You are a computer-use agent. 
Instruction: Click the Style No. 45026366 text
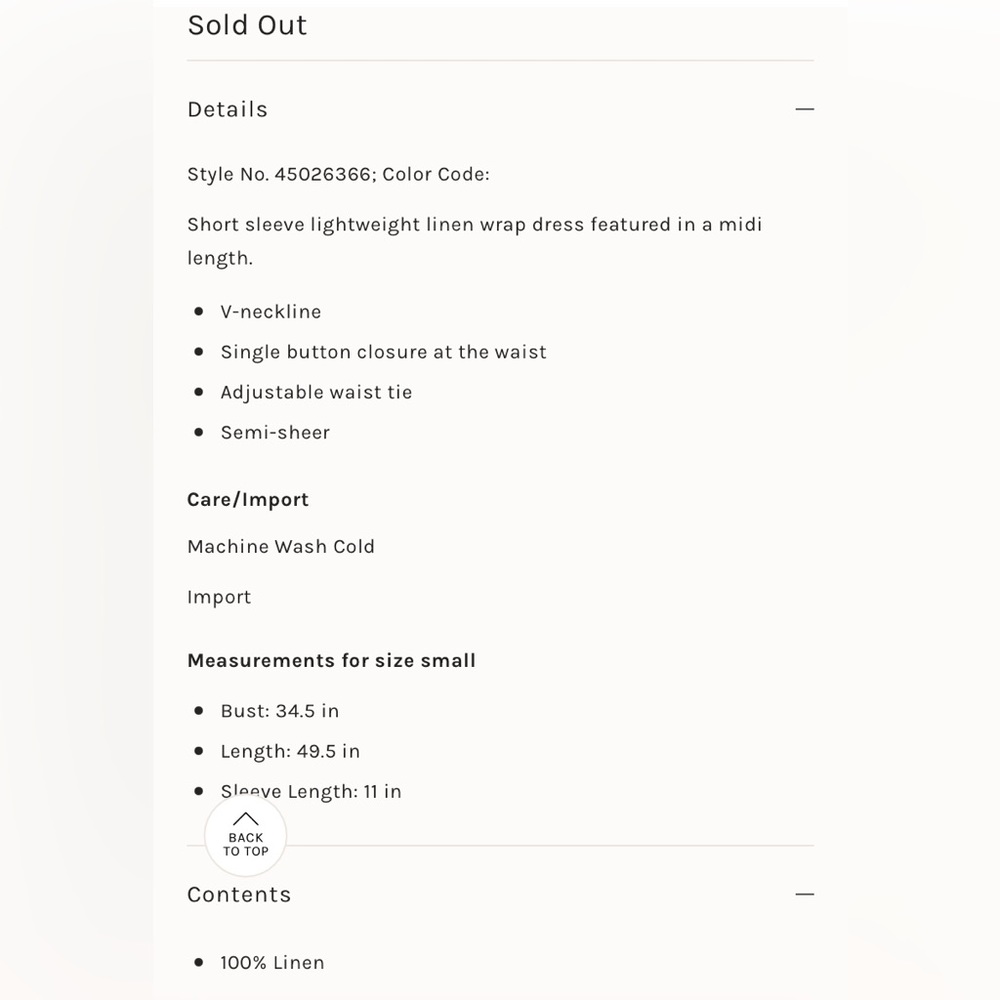coord(281,174)
